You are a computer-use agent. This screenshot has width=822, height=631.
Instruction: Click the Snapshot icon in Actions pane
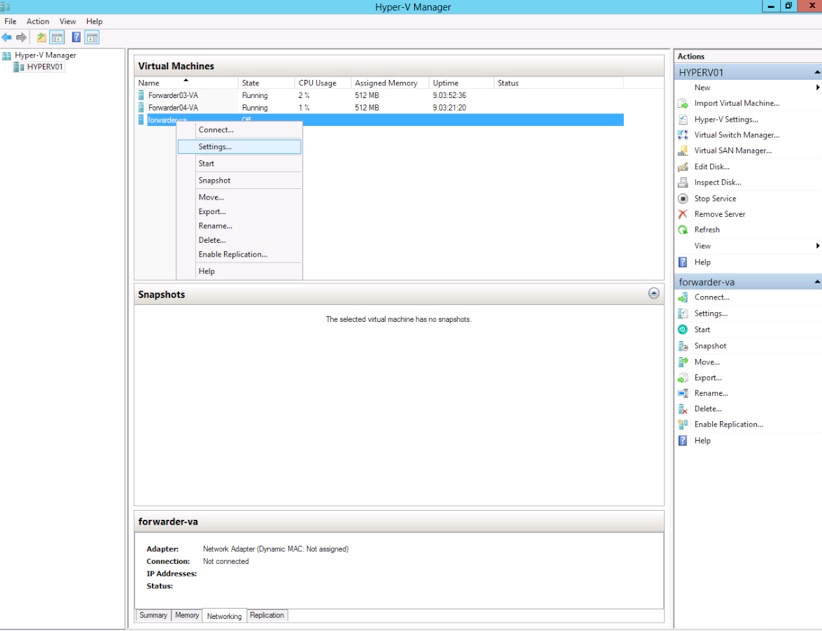[683, 346]
